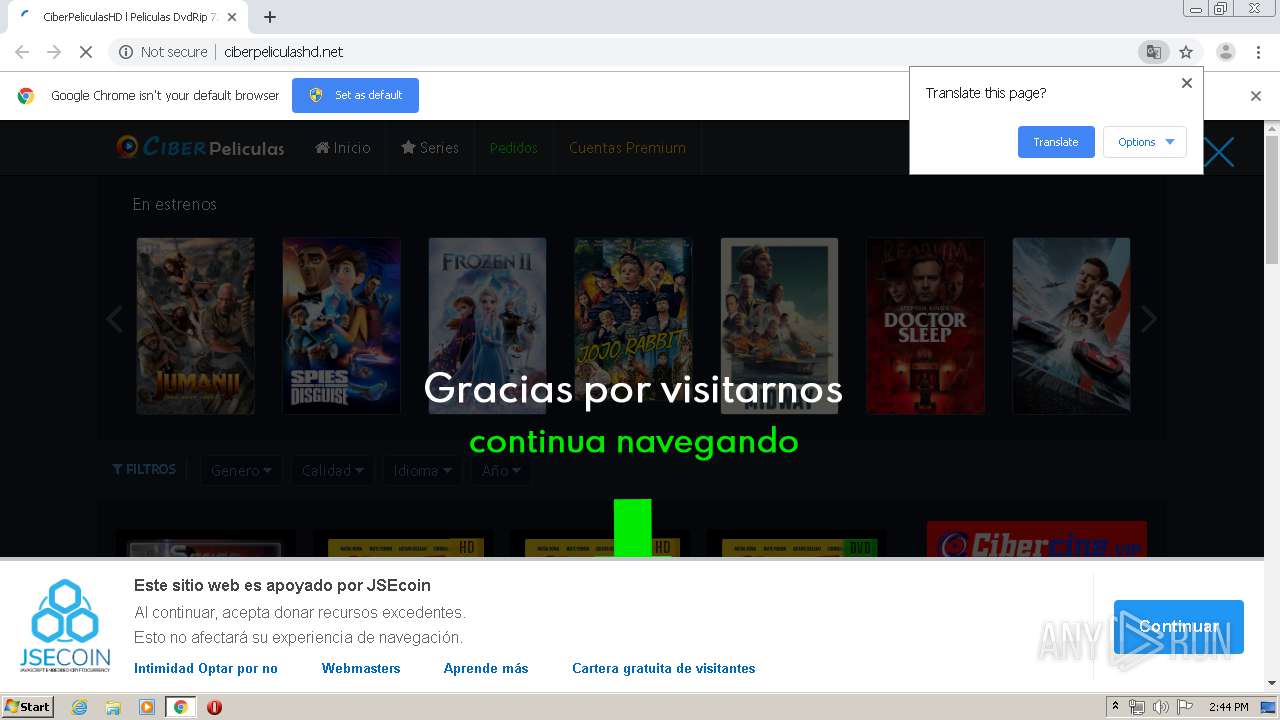Open the Spies in Disguise poster

[341, 326]
